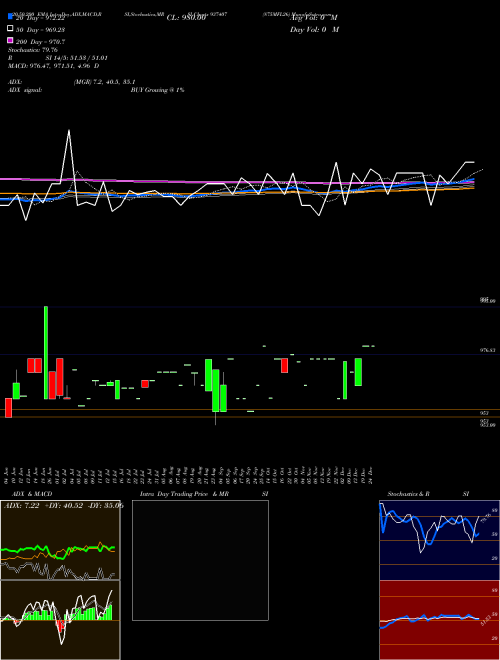Click the RSI 14/5 value line

click(x=58, y=58)
